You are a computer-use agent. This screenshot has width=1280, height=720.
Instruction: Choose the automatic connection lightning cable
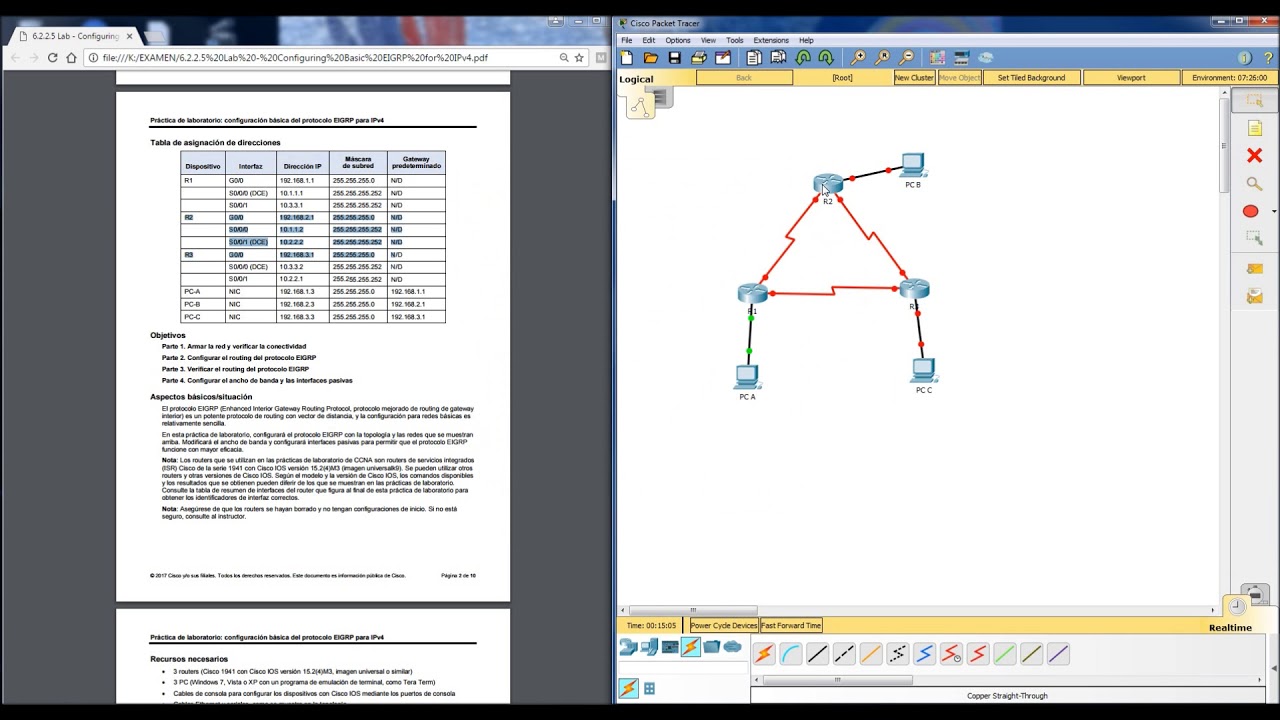764,654
